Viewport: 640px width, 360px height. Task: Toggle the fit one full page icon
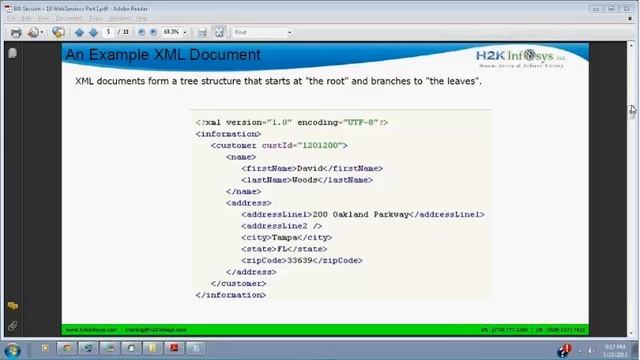pos(219,32)
